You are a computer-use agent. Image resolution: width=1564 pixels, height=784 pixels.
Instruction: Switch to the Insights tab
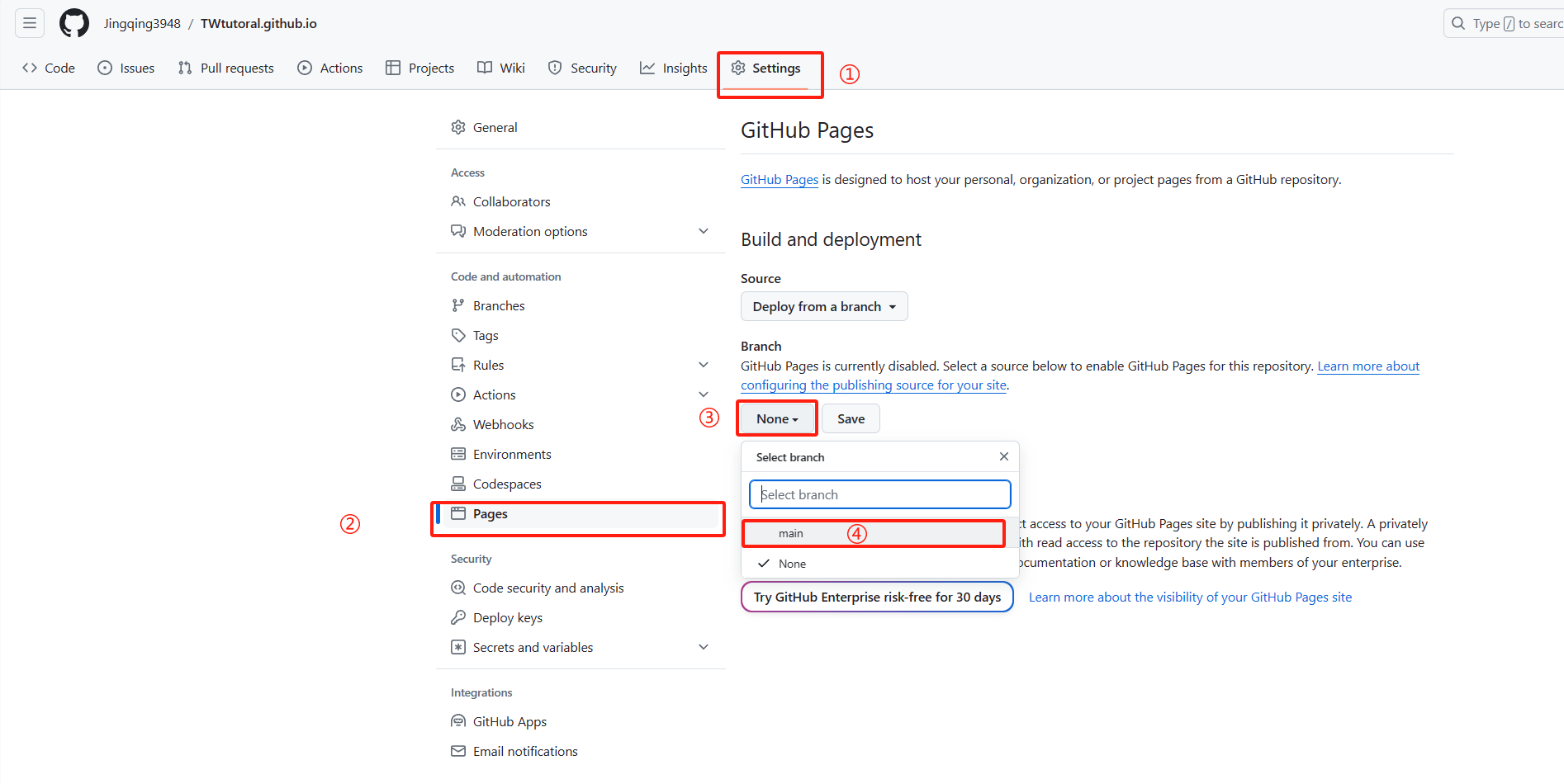[674, 68]
